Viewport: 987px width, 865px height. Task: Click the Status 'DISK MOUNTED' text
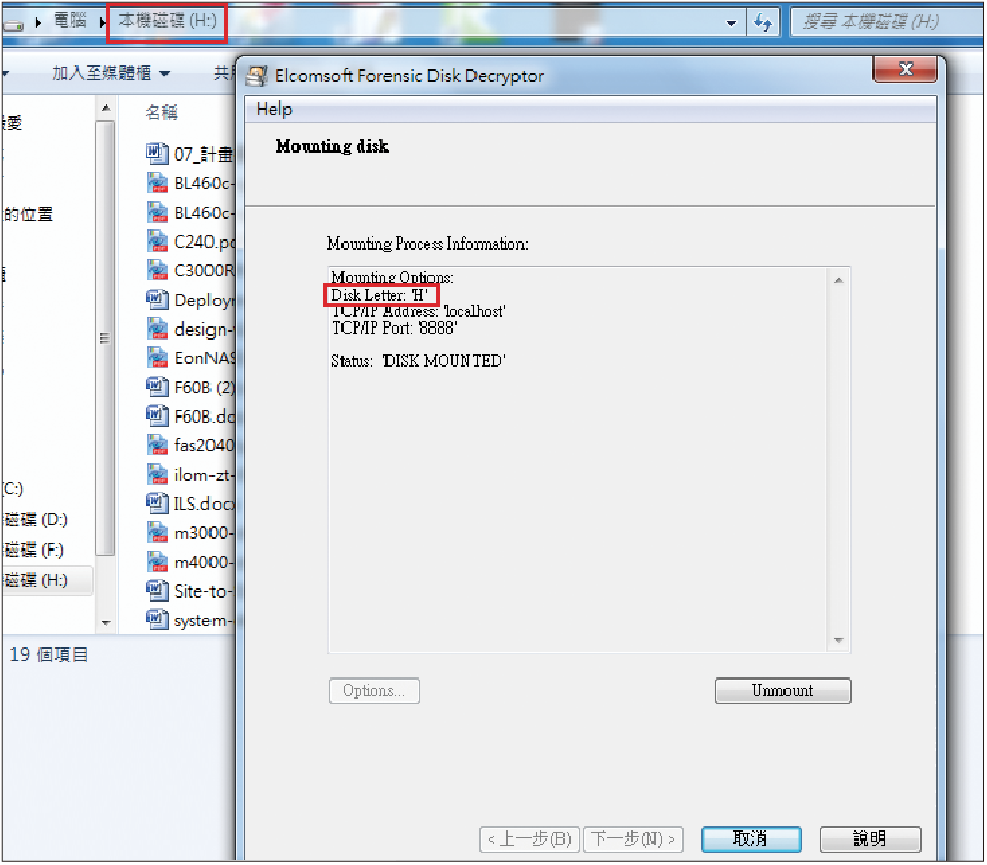[419, 361]
